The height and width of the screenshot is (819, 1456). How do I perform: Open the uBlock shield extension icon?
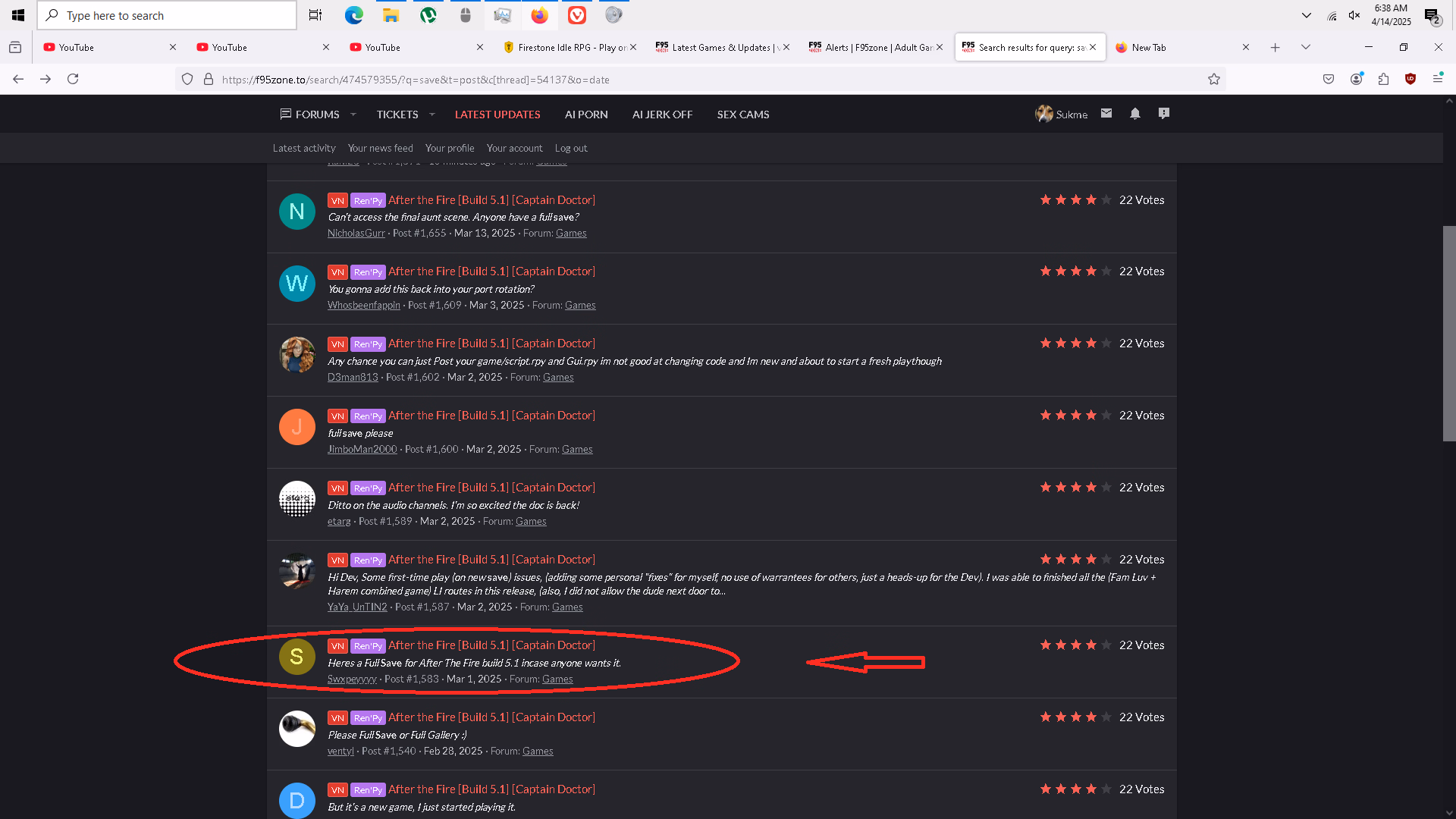pyautogui.click(x=1410, y=79)
